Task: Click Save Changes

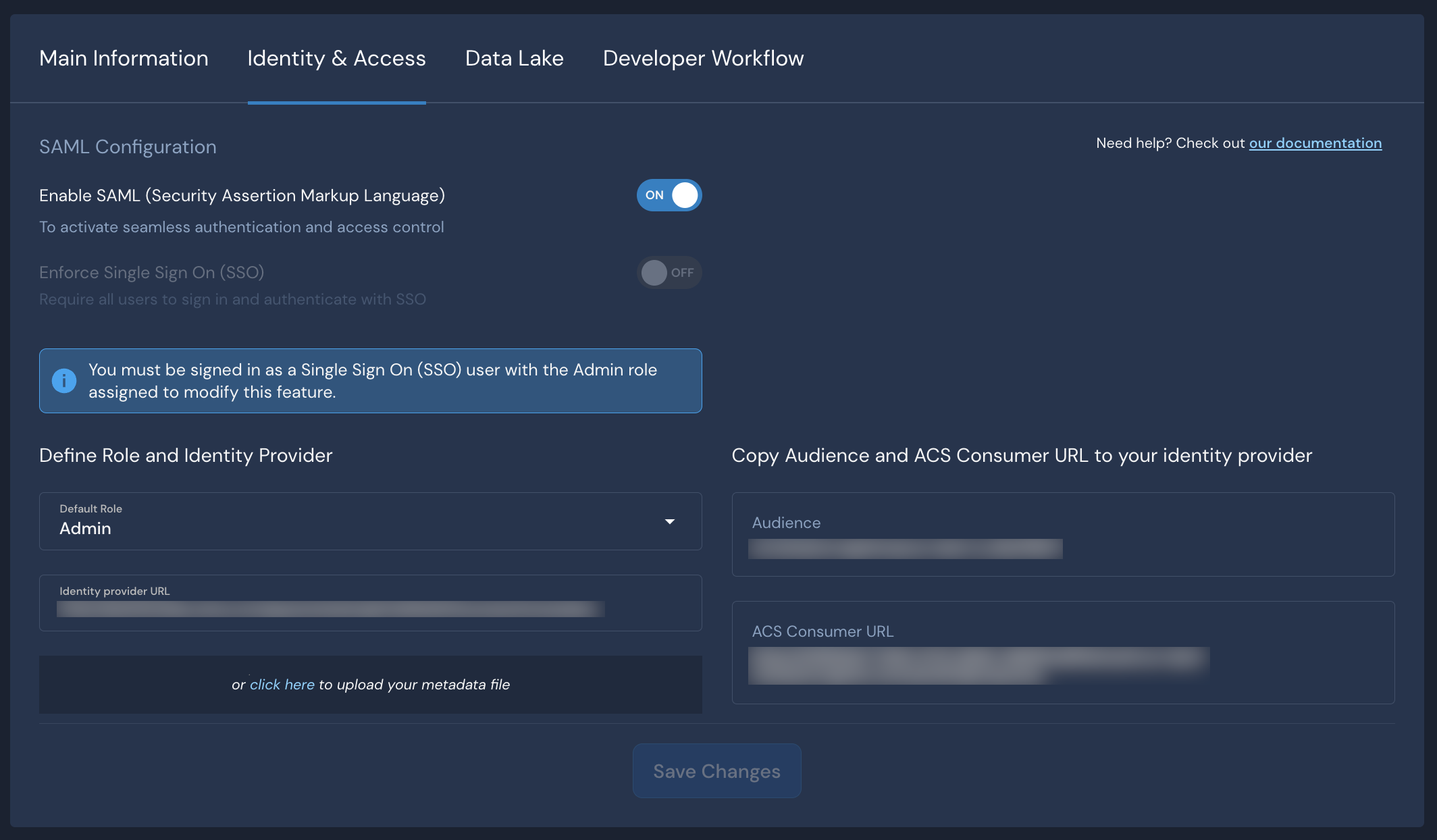Action: coord(716,770)
